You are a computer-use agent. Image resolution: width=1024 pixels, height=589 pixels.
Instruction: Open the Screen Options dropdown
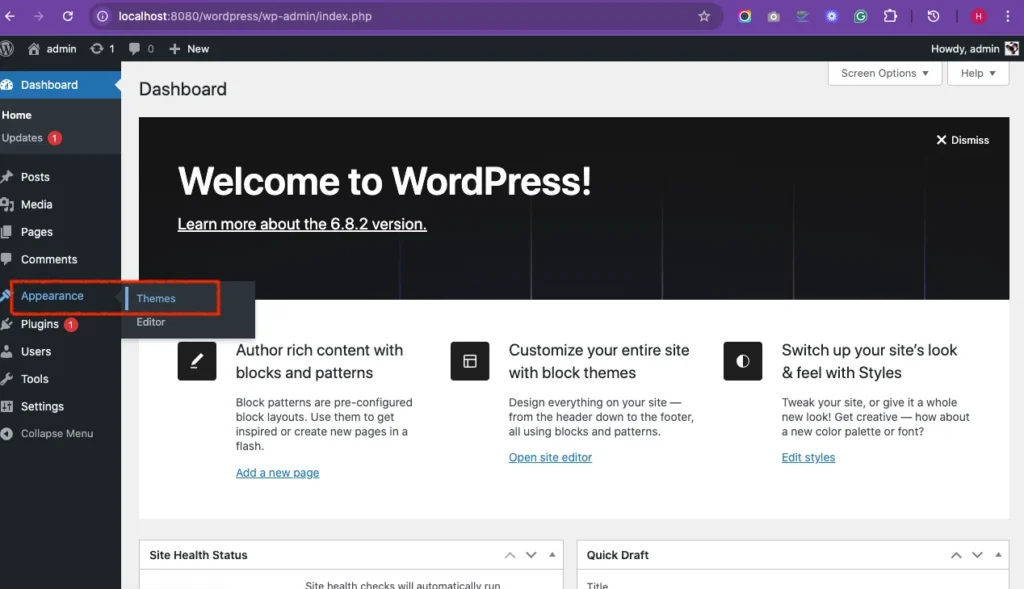pos(884,73)
